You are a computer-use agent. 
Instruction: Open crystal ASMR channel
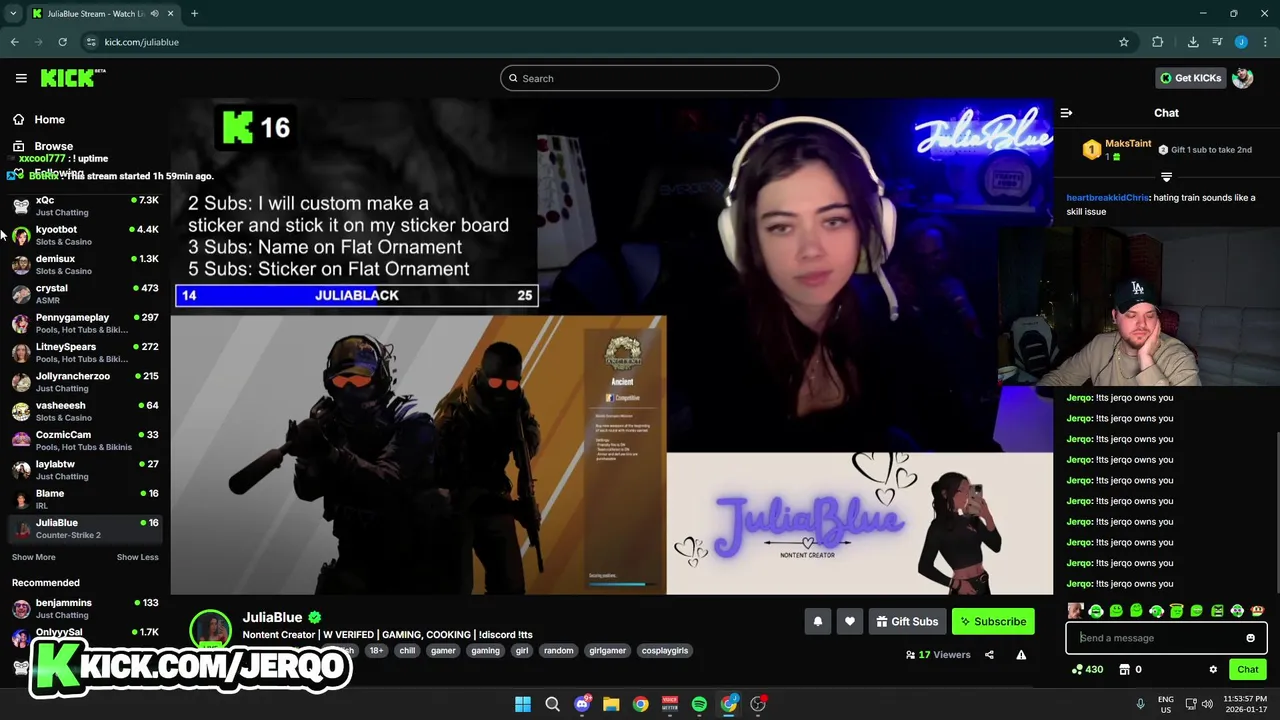85,293
